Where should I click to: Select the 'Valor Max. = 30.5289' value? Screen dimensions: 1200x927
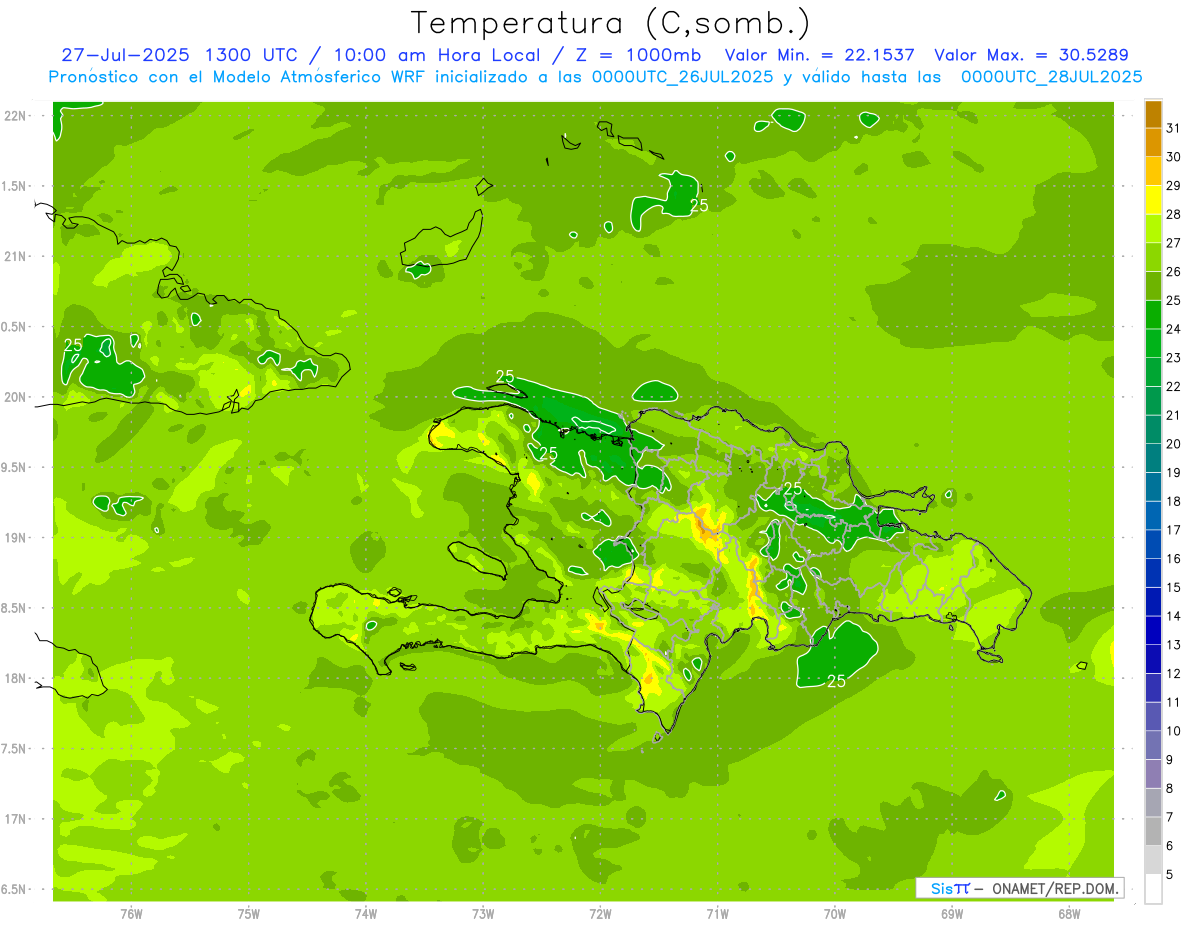(1031, 55)
